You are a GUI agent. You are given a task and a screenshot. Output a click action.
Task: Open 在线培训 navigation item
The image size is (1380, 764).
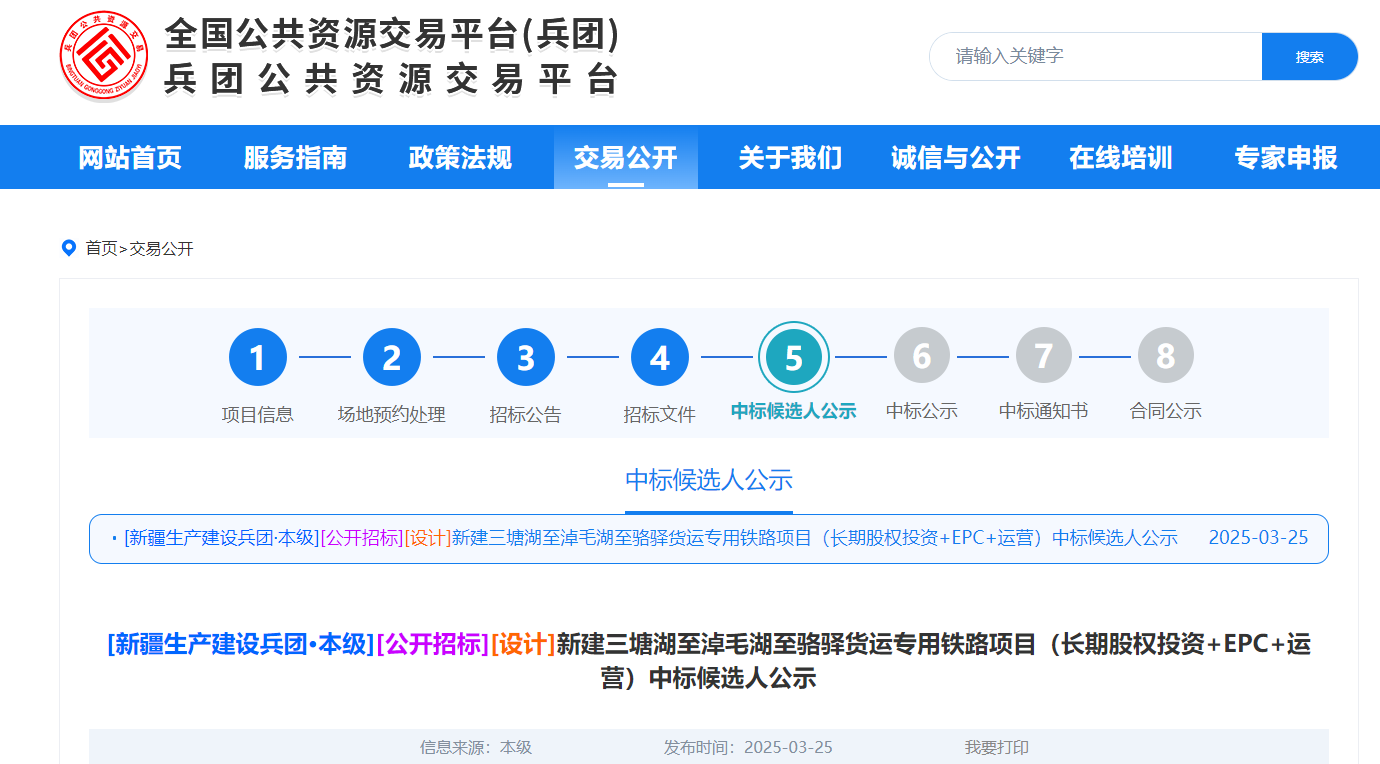pyautogui.click(x=1121, y=157)
